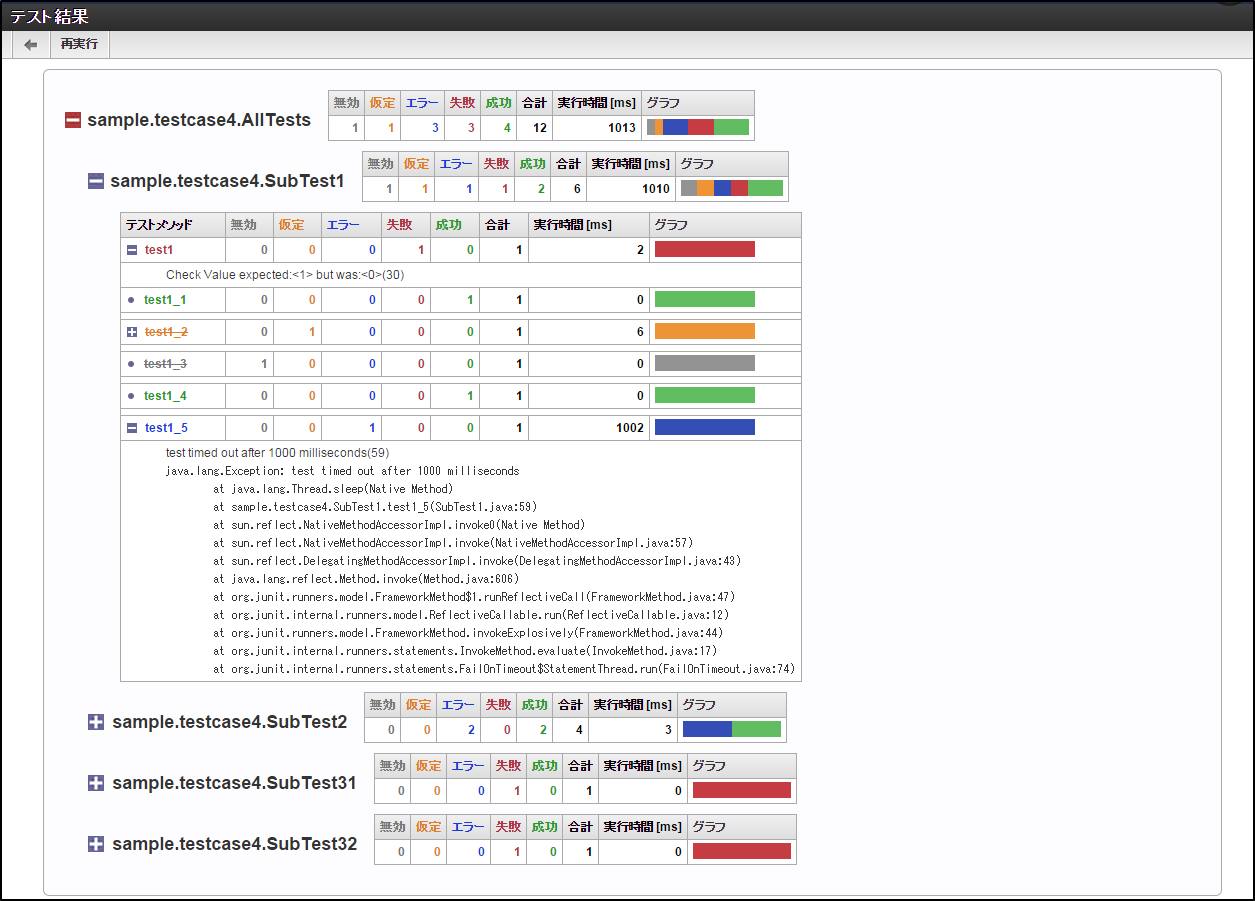This screenshot has width=1255, height=901.
Task: Click the orange graph bar for test1_2
Action: [x=704, y=332]
